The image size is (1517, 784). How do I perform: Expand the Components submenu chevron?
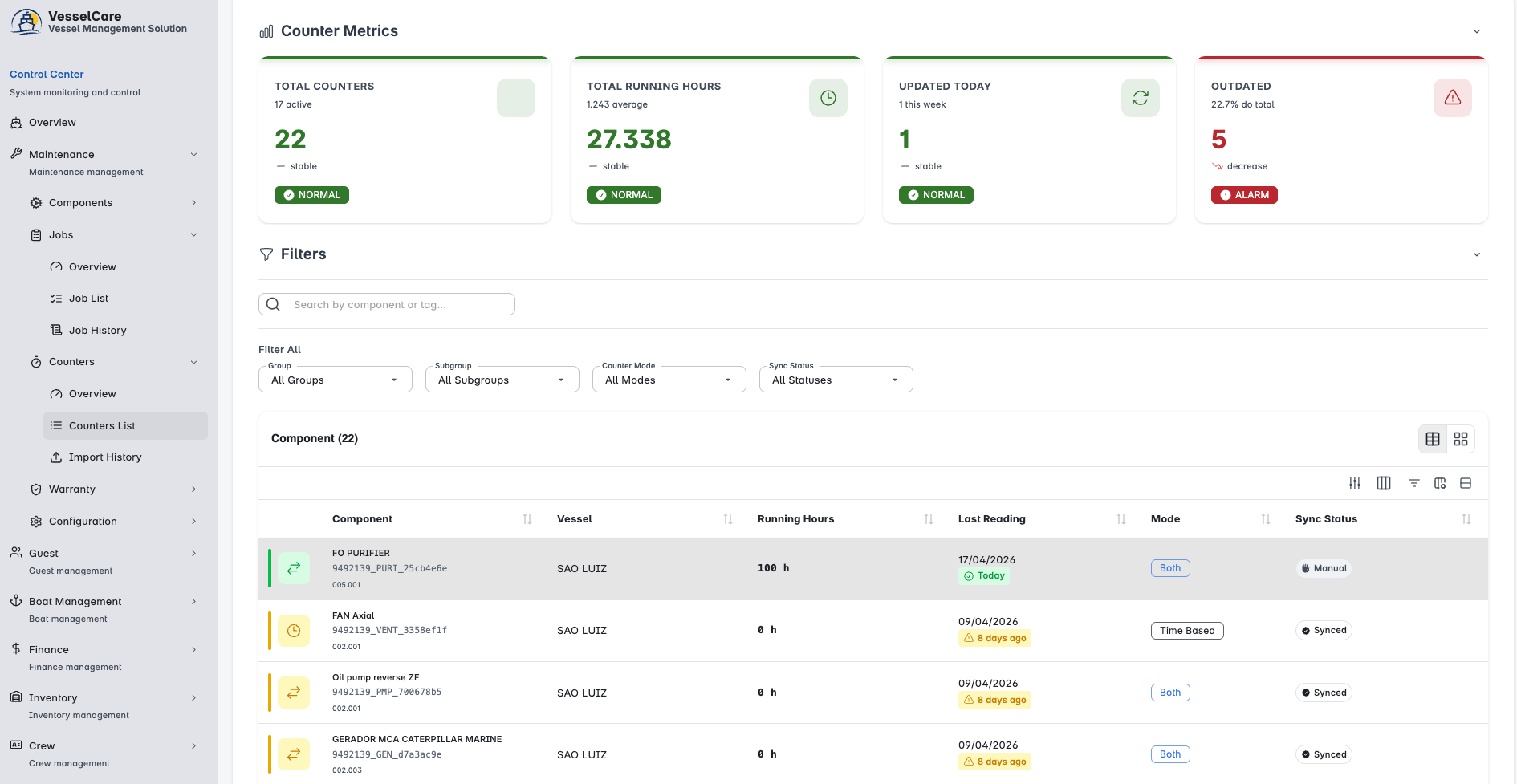(x=193, y=203)
